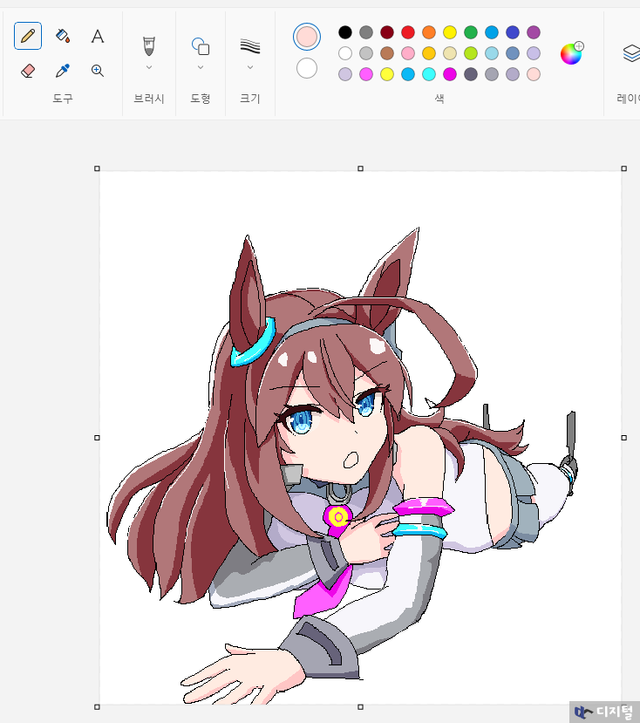Viewport: 640px width, 723px height.
Task: Select the Color 1 foreground circle
Action: click(307, 36)
